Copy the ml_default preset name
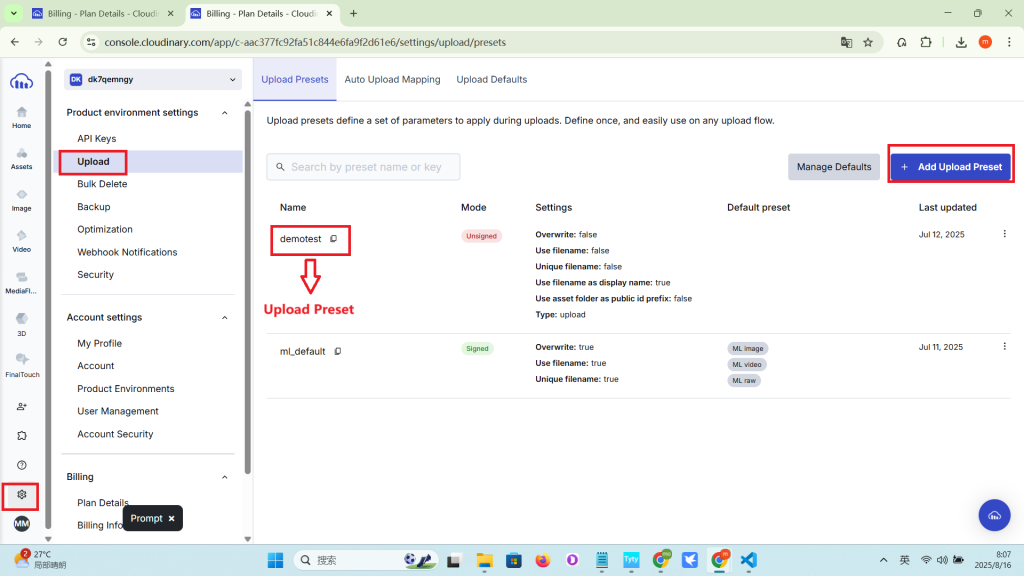The height and width of the screenshot is (576, 1024). [338, 351]
